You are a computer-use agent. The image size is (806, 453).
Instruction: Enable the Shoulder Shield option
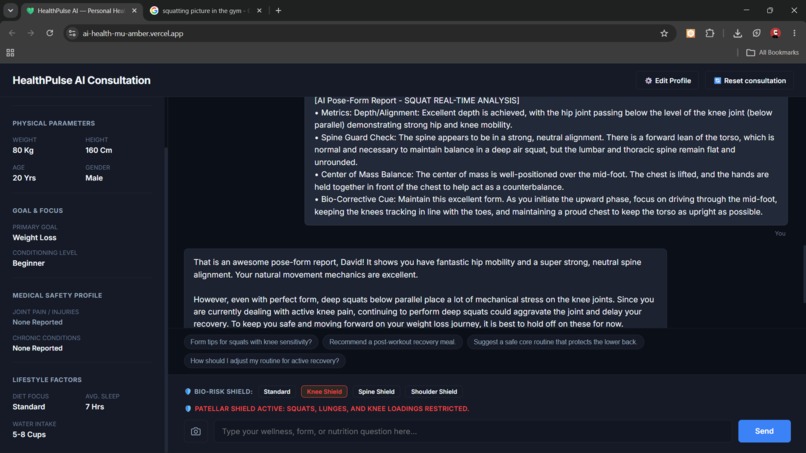434,391
